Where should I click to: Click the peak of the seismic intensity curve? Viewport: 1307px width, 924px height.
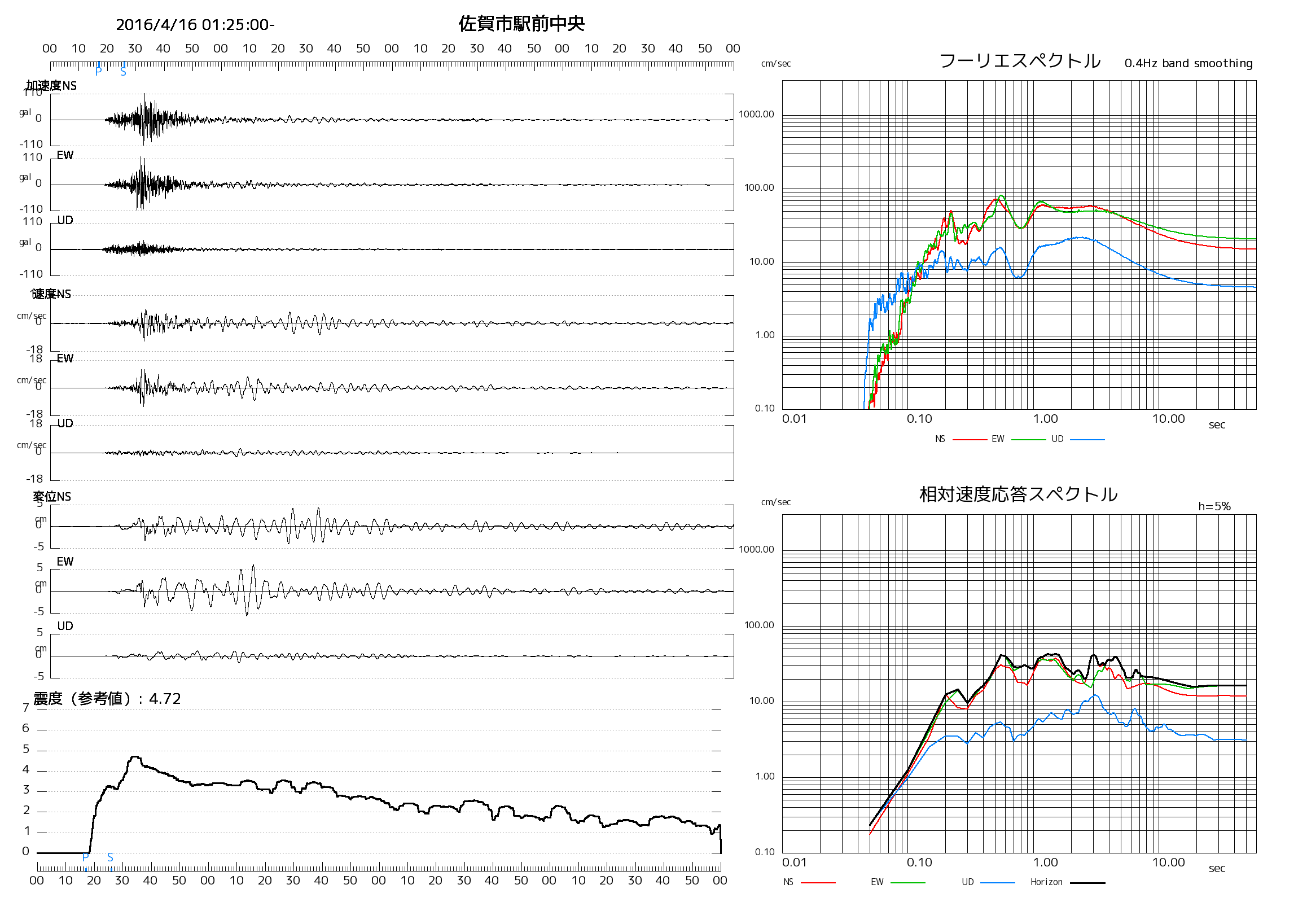coord(135,757)
